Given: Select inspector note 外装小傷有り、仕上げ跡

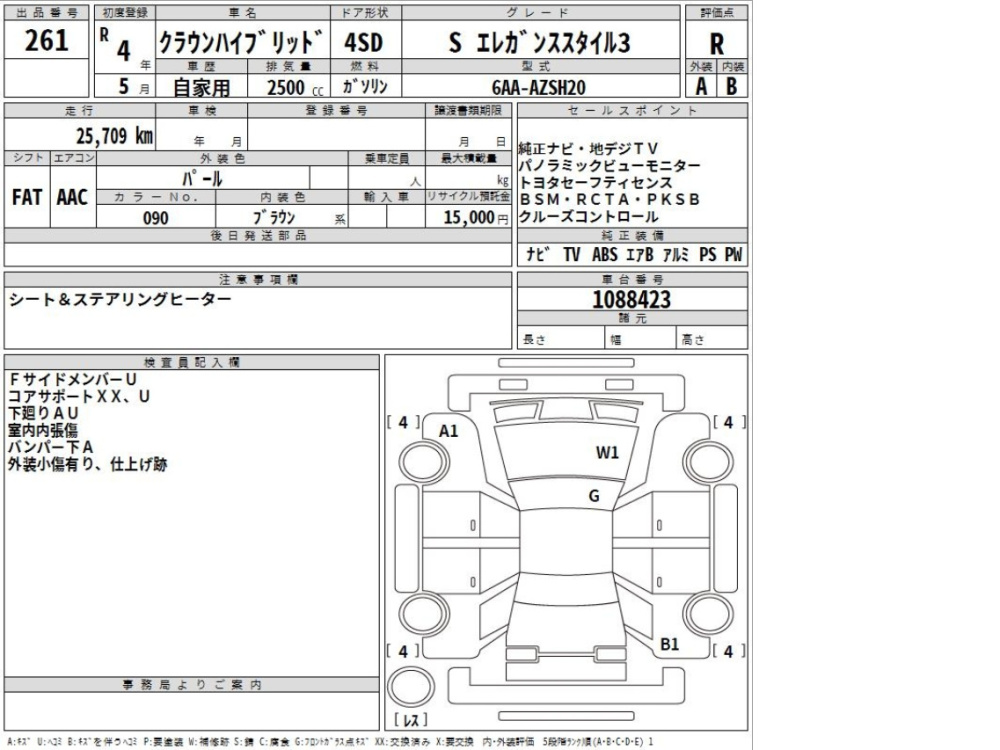Looking at the screenshot, I should click(87, 464).
